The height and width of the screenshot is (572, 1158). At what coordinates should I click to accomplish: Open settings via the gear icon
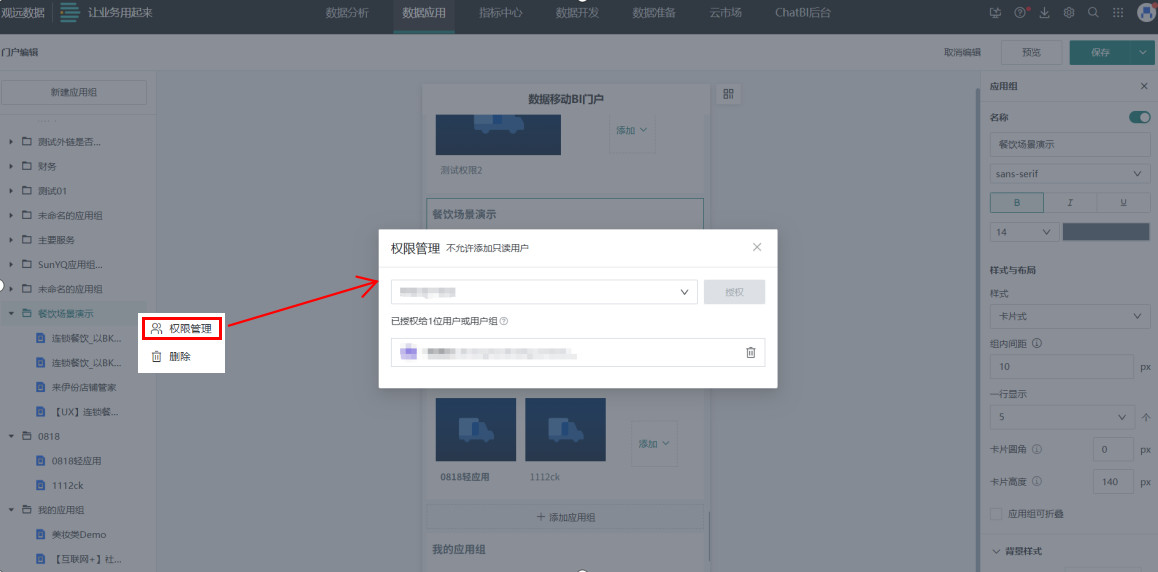[1069, 13]
